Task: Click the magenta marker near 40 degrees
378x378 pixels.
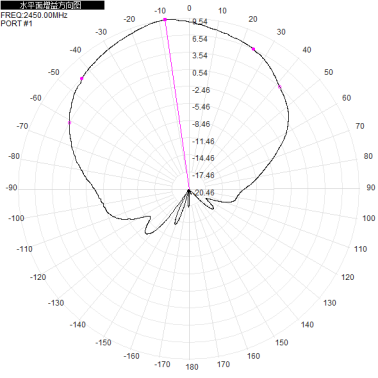Action: point(280,87)
